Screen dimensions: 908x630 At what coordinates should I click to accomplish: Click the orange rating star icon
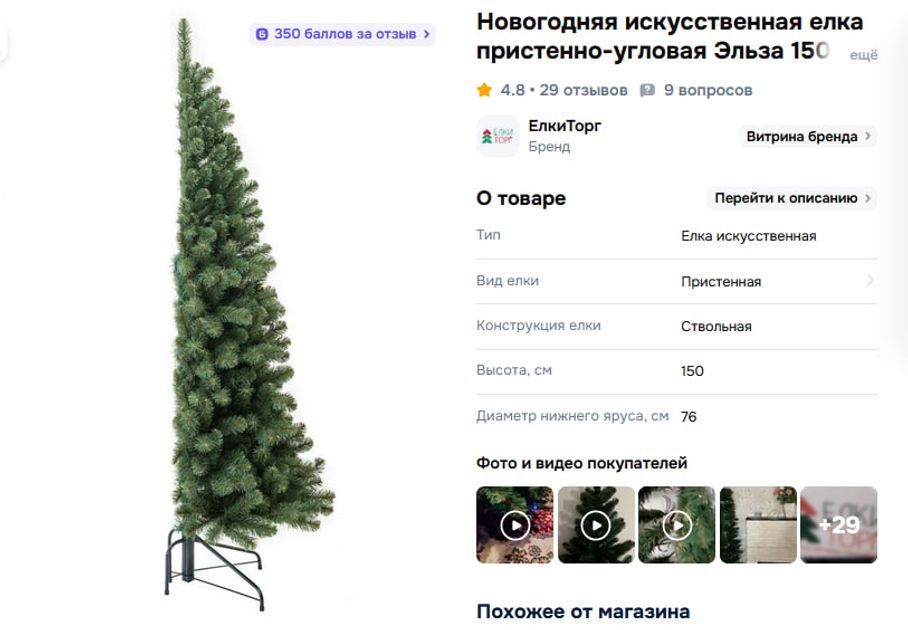(484, 90)
